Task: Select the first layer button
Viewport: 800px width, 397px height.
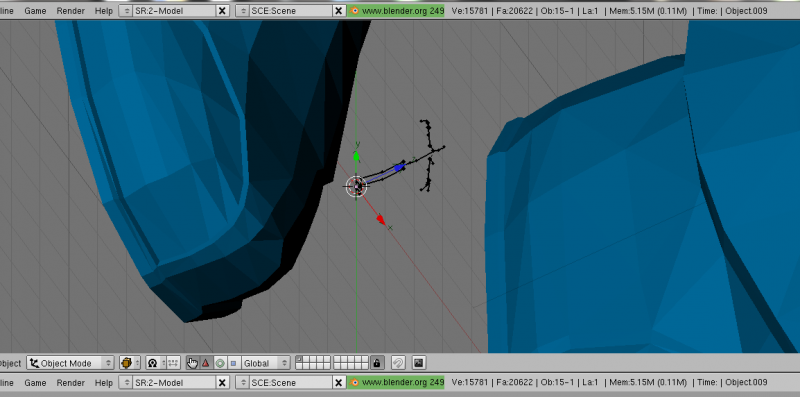Action: [299, 360]
